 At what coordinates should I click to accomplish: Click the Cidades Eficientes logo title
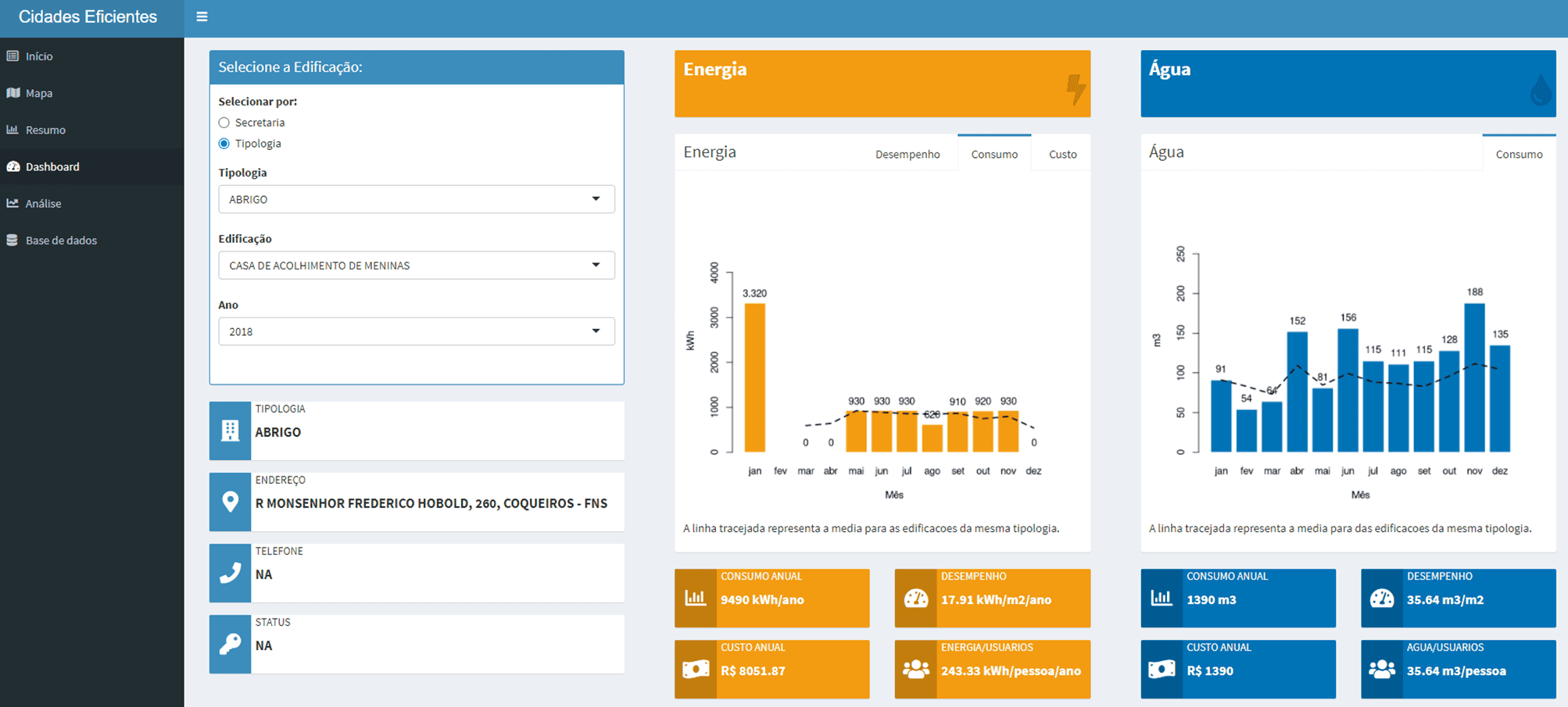(x=88, y=17)
